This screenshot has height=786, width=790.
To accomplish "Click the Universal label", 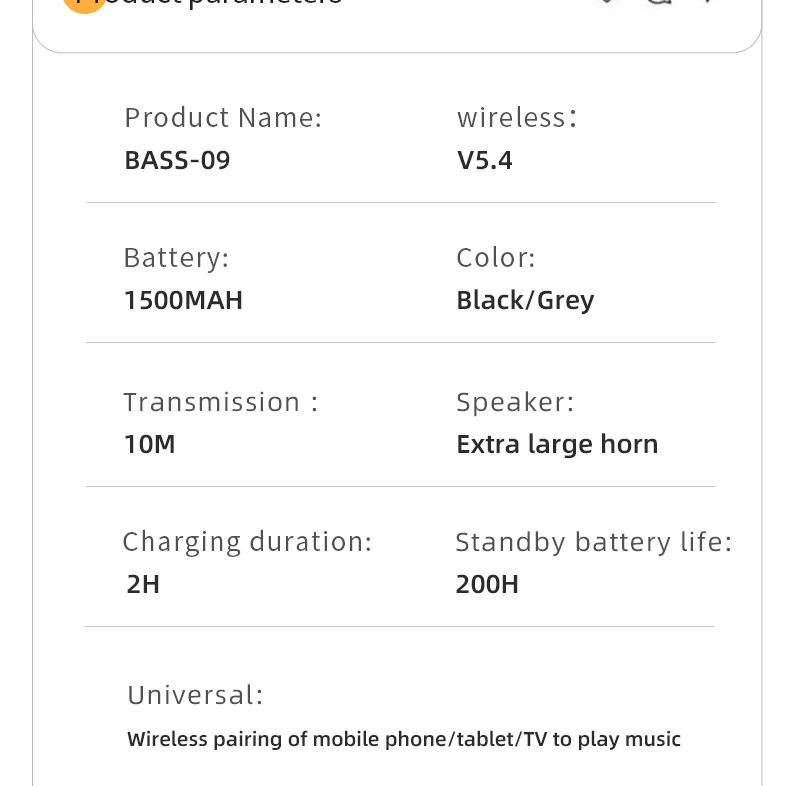I will click(195, 695).
